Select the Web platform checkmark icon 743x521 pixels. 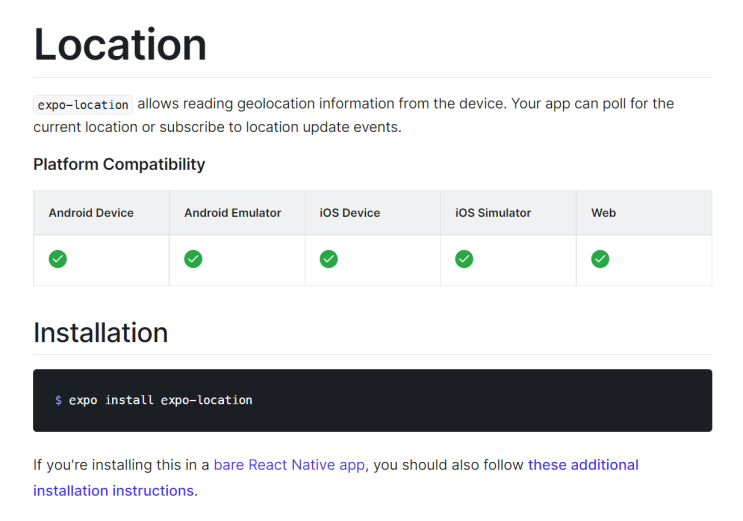(600, 259)
